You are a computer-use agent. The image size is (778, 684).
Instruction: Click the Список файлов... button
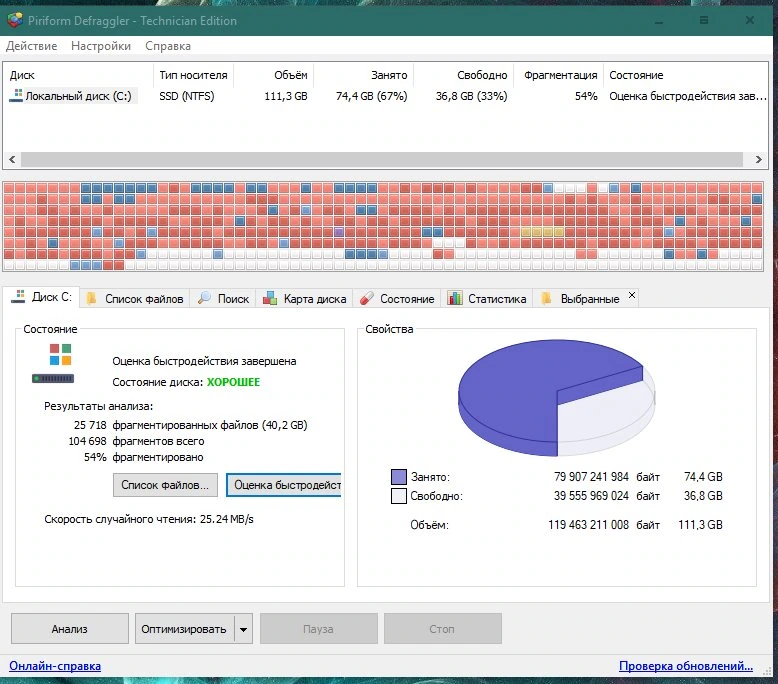[x=165, y=485]
